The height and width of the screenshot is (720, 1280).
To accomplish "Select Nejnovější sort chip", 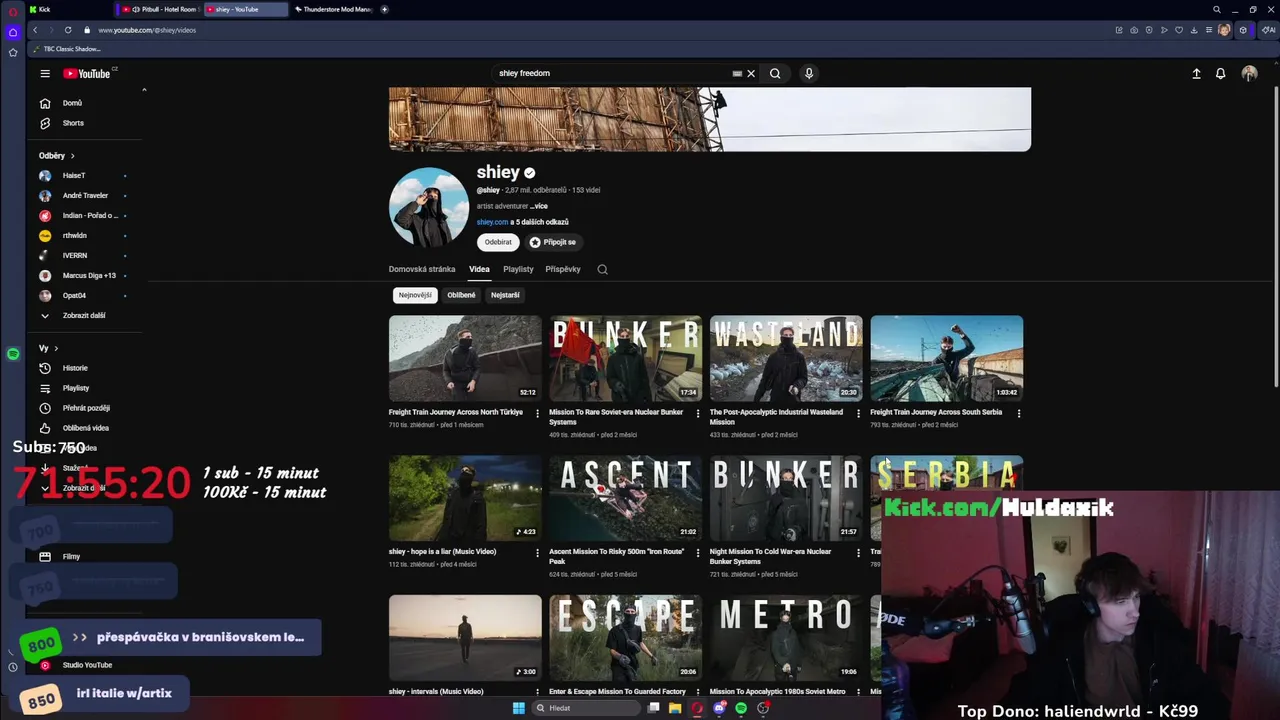I will tap(415, 295).
